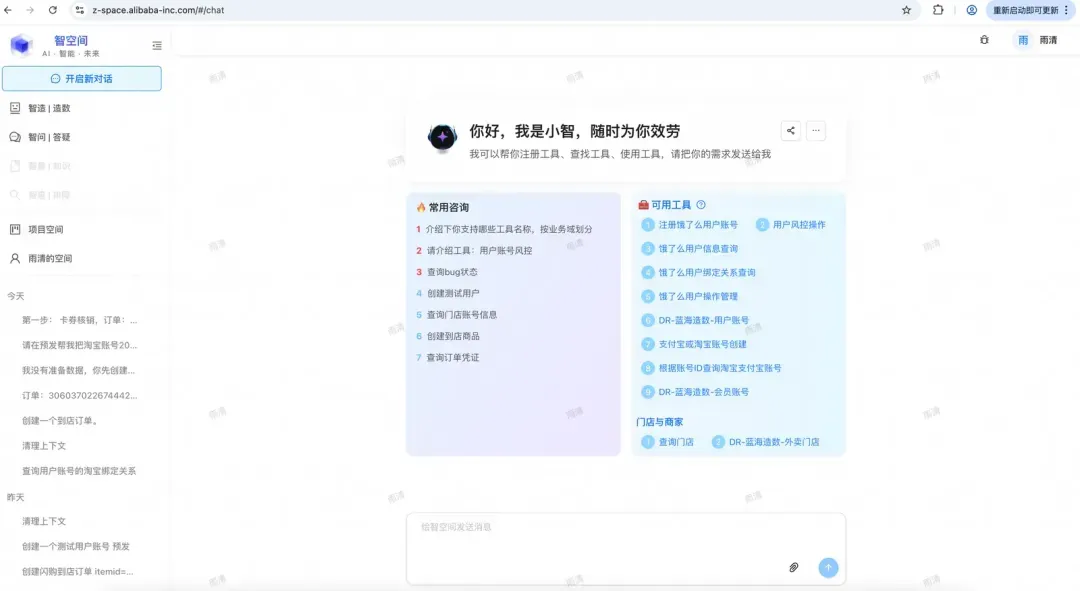Click the disabled document icon in the sidebar
This screenshot has width=1080, height=591.
coord(15,166)
